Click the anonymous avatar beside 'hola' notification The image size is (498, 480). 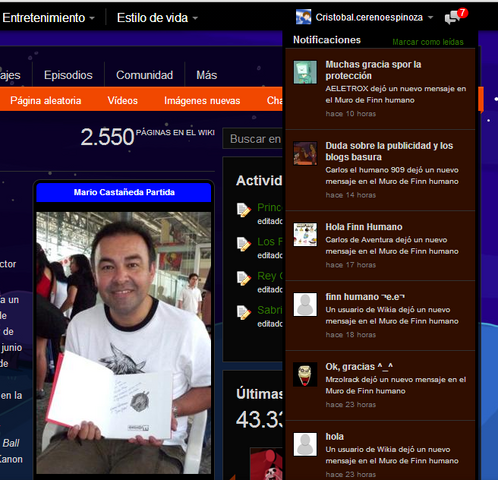pos(305,444)
